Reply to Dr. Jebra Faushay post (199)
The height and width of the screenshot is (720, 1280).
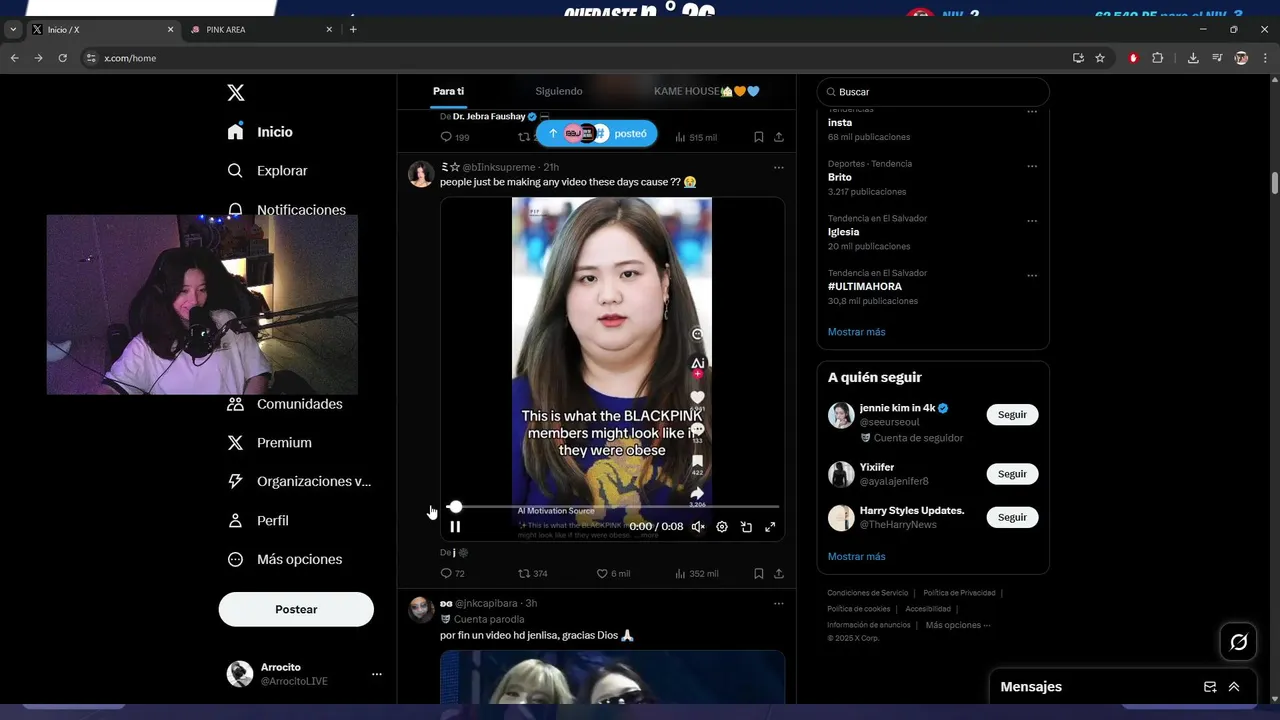click(x=455, y=137)
